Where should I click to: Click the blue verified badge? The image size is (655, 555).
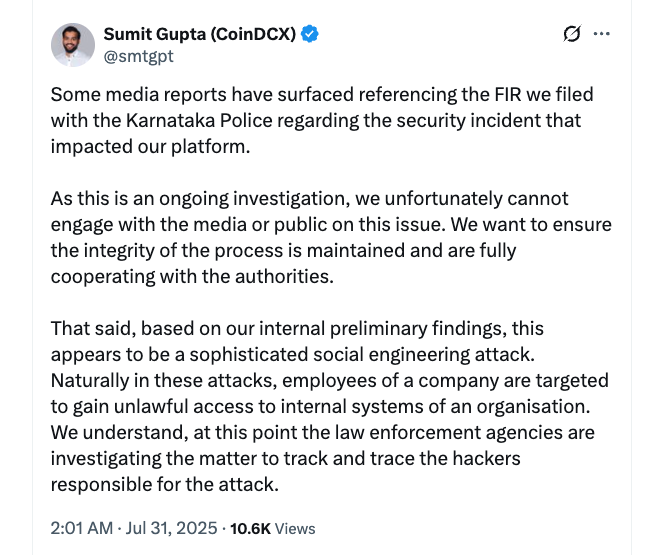tap(311, 34)
